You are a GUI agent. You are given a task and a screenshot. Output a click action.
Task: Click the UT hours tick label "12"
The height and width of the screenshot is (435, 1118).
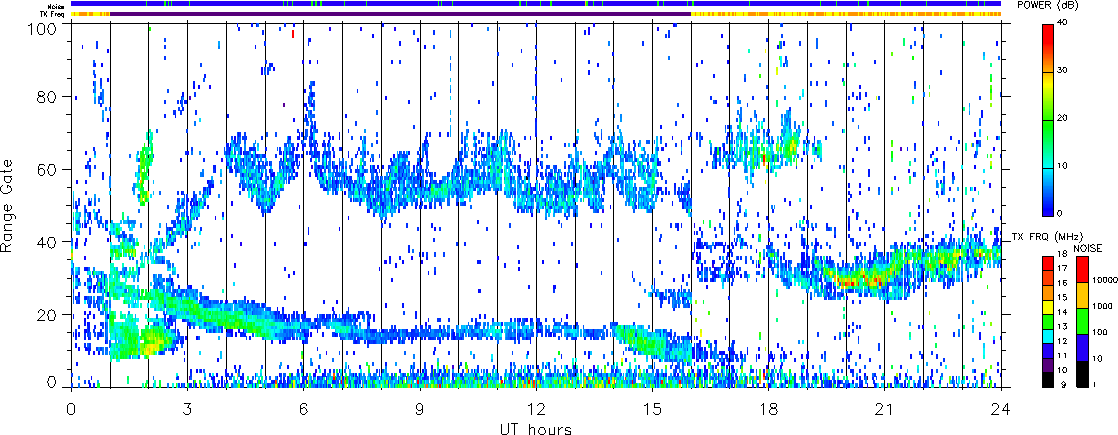click(536, 409)
